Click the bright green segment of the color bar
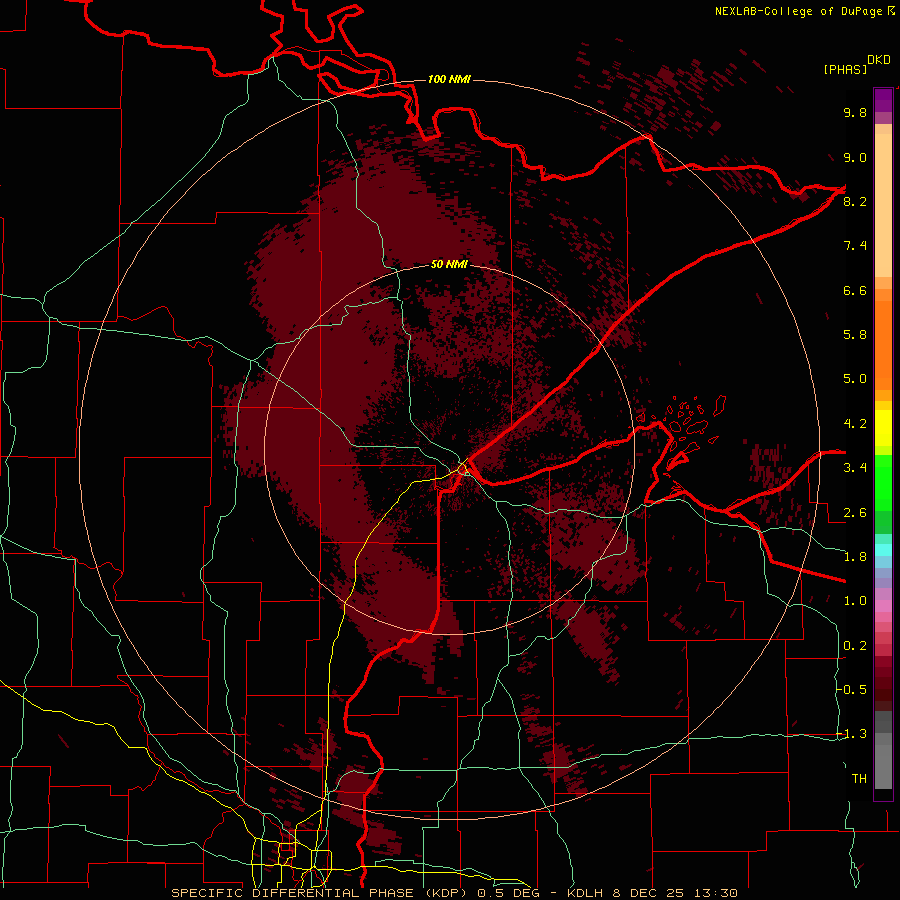Screen dimensions: 900x900 coord(883,483)
